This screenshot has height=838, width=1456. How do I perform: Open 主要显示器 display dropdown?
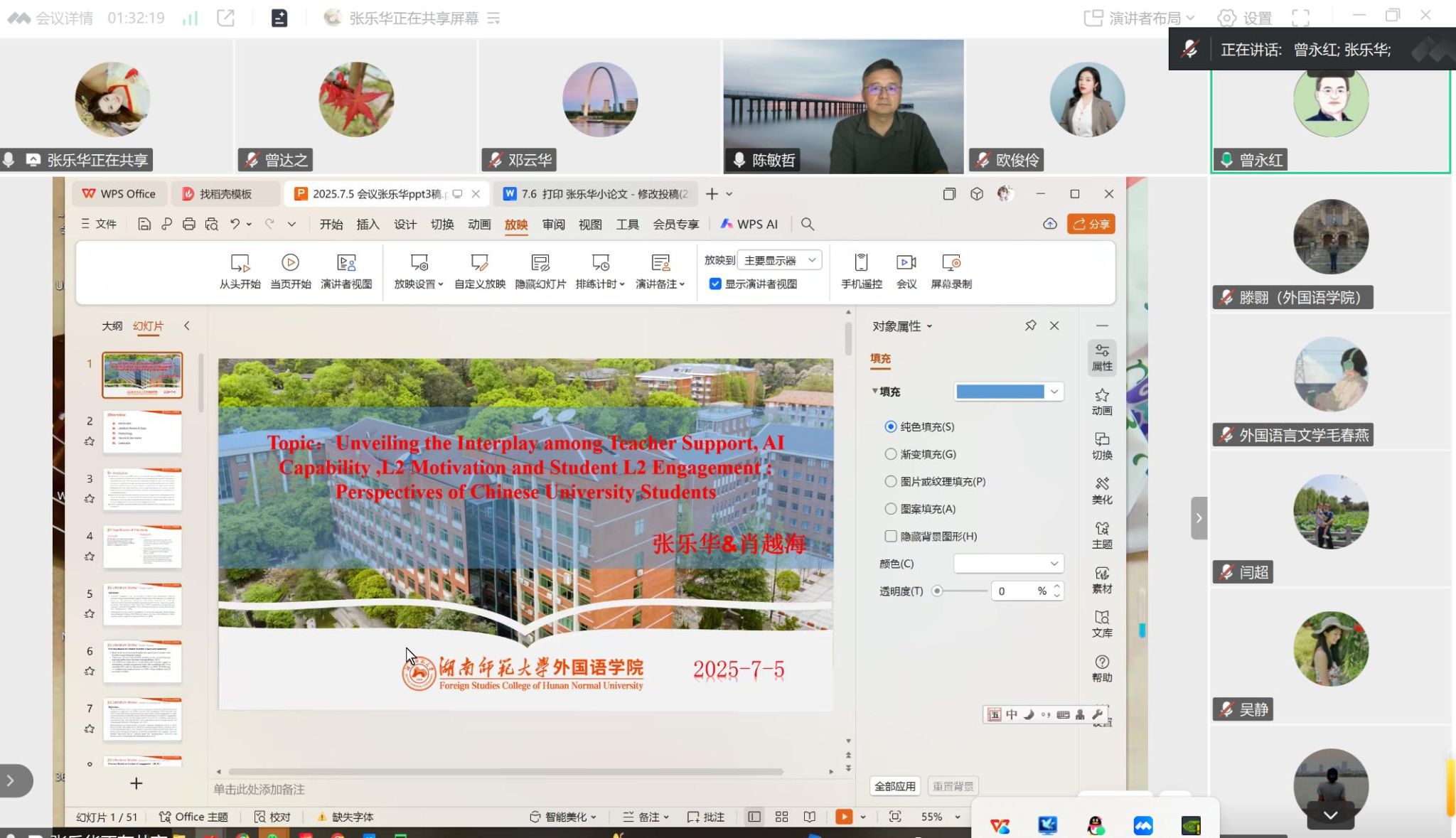pos(779,261)
